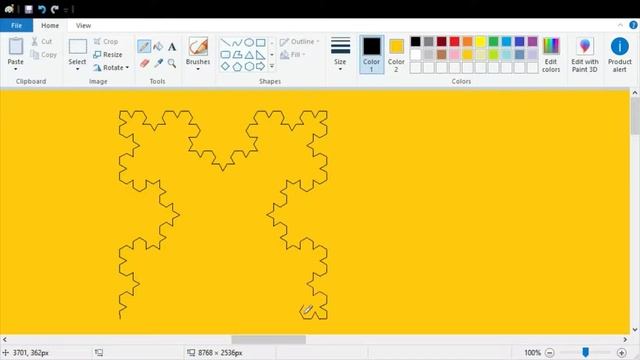The image size is (640, 360).
Task: Open Edit with Paint 3D
Action: point(584,55)
